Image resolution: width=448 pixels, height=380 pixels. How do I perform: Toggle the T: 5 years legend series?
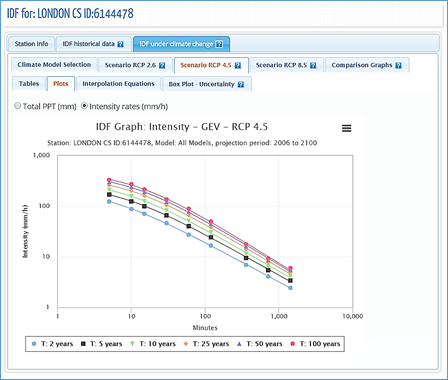102,344
